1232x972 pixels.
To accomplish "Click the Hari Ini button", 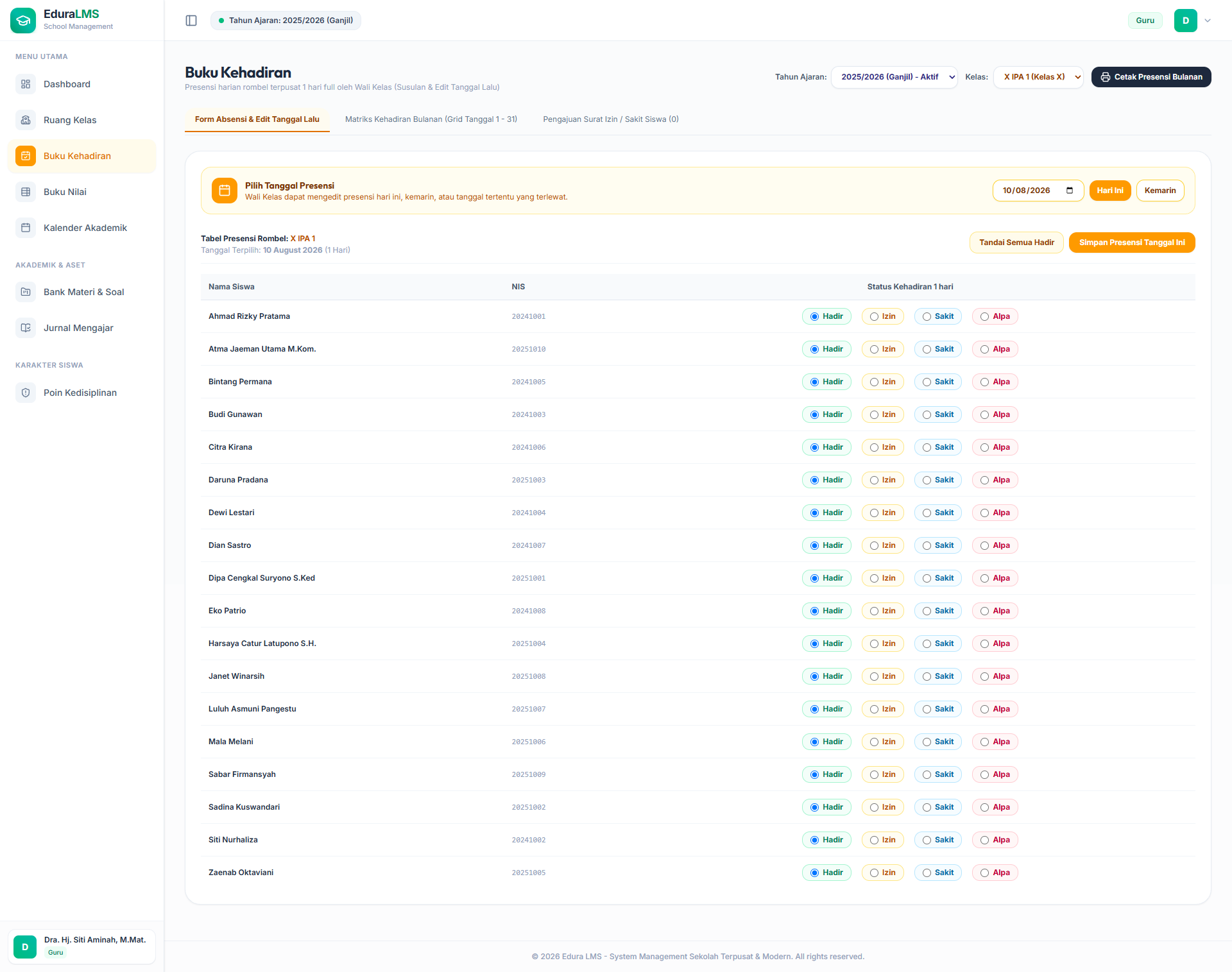I will click(x=1110, y=191).
